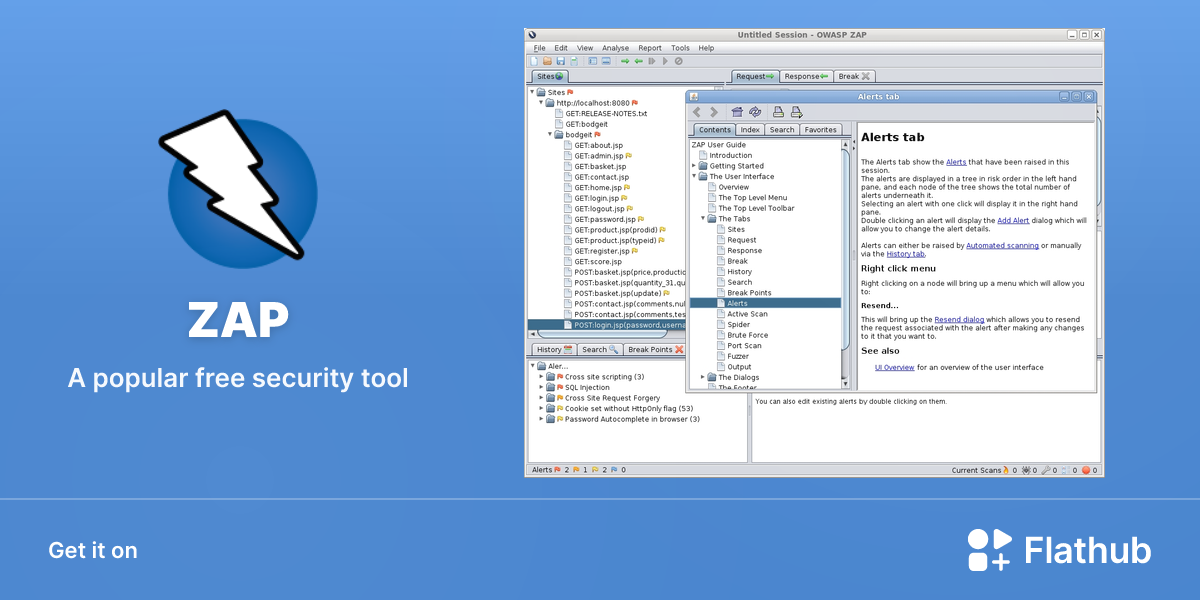Image resolution: width=1200 pixels, height=600 pixels.
Task: Click the Print icon in help toolbar
Action: [x=778, y=112]
